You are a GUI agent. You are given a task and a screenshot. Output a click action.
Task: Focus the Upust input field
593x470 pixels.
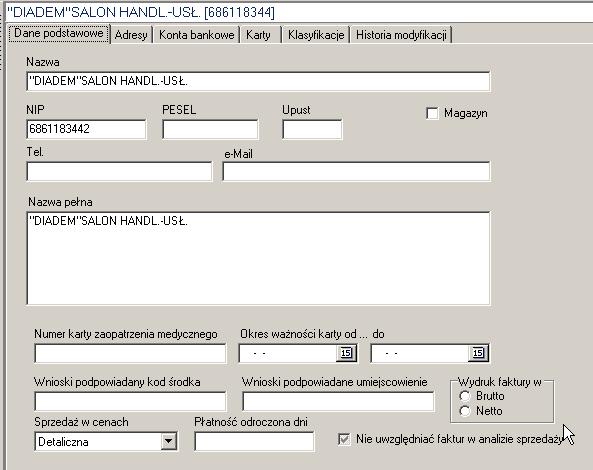pyautogui.click(x=312, y=129)
